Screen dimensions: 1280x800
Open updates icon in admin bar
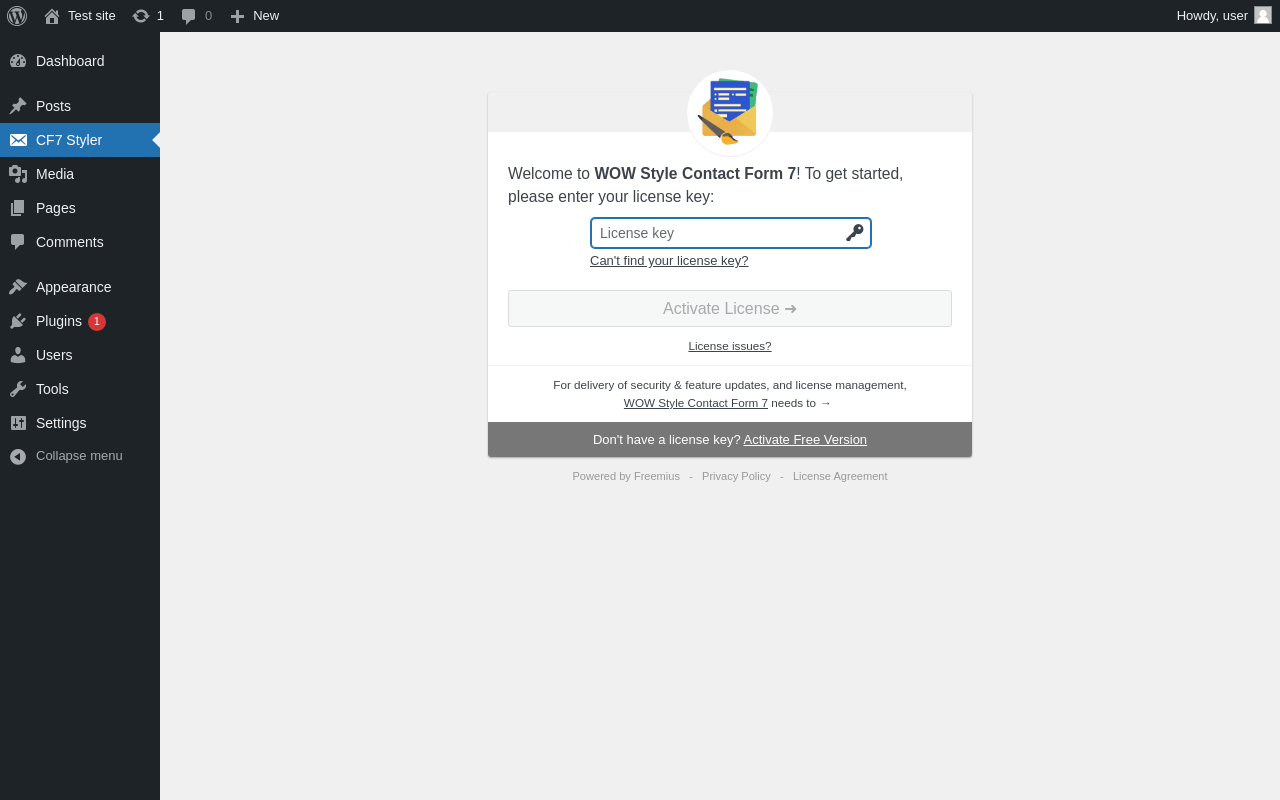[141, 16]
